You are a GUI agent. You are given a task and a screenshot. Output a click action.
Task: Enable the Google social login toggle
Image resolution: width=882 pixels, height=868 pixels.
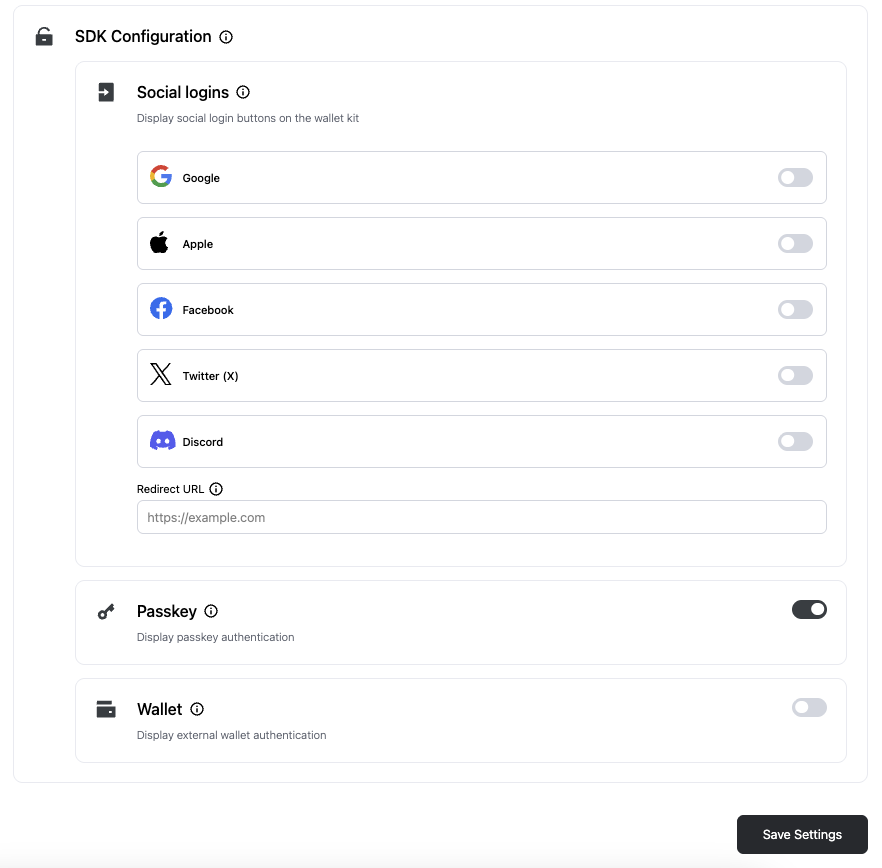coord(795,177)
